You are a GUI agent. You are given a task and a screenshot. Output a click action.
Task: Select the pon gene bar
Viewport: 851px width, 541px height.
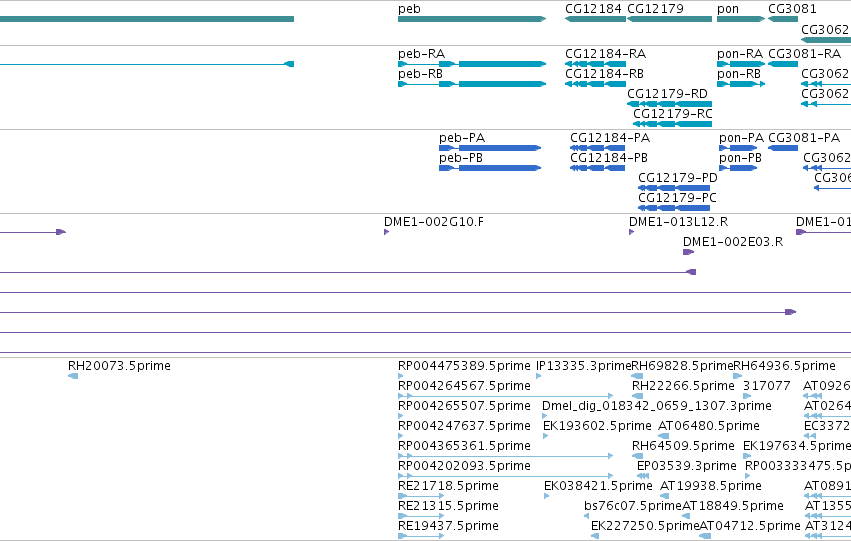pyautogui.click(x=741, y=19)
